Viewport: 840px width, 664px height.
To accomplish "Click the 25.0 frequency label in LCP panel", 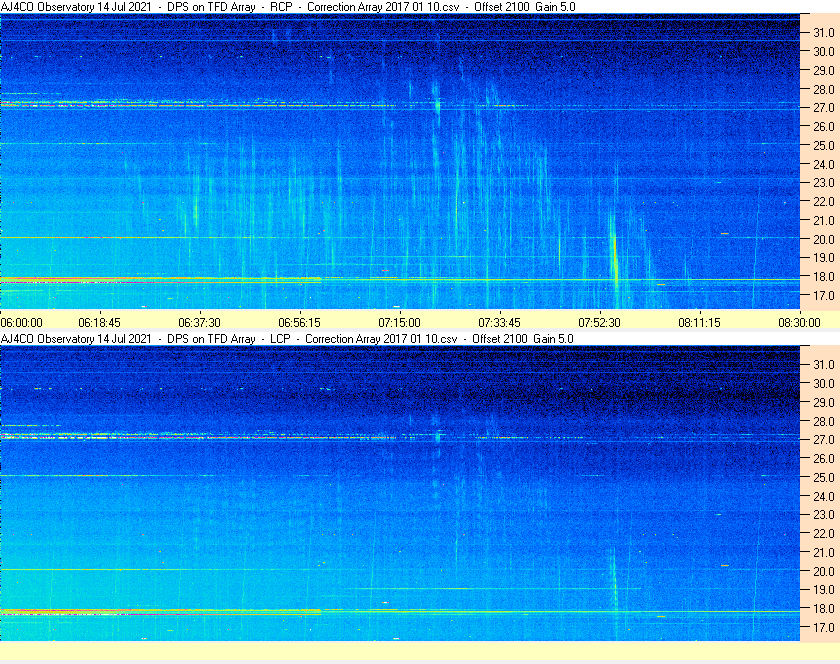I will point(824,477).
